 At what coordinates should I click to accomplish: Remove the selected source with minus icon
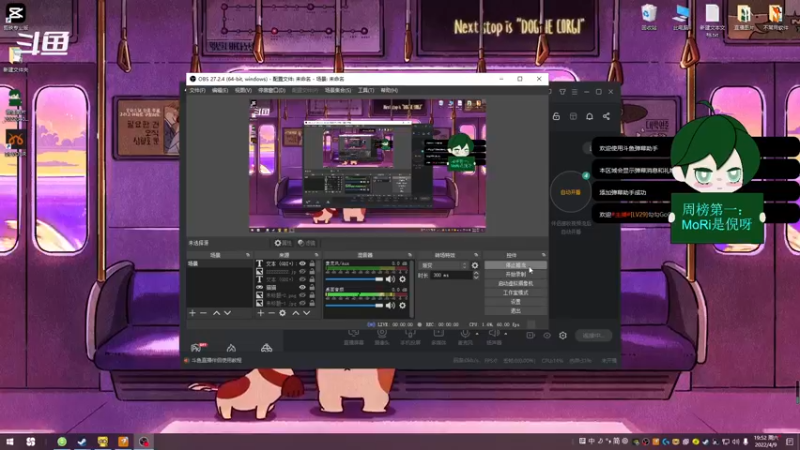click(271, 313)
